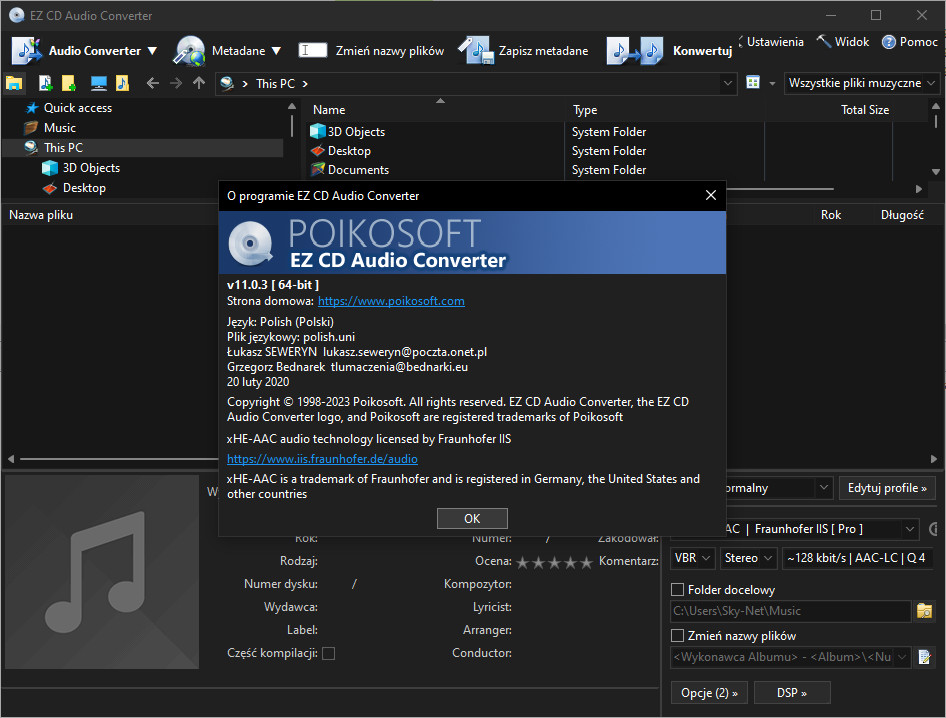
Task: Select This PC in the folder tree
Action: (63, 148)
